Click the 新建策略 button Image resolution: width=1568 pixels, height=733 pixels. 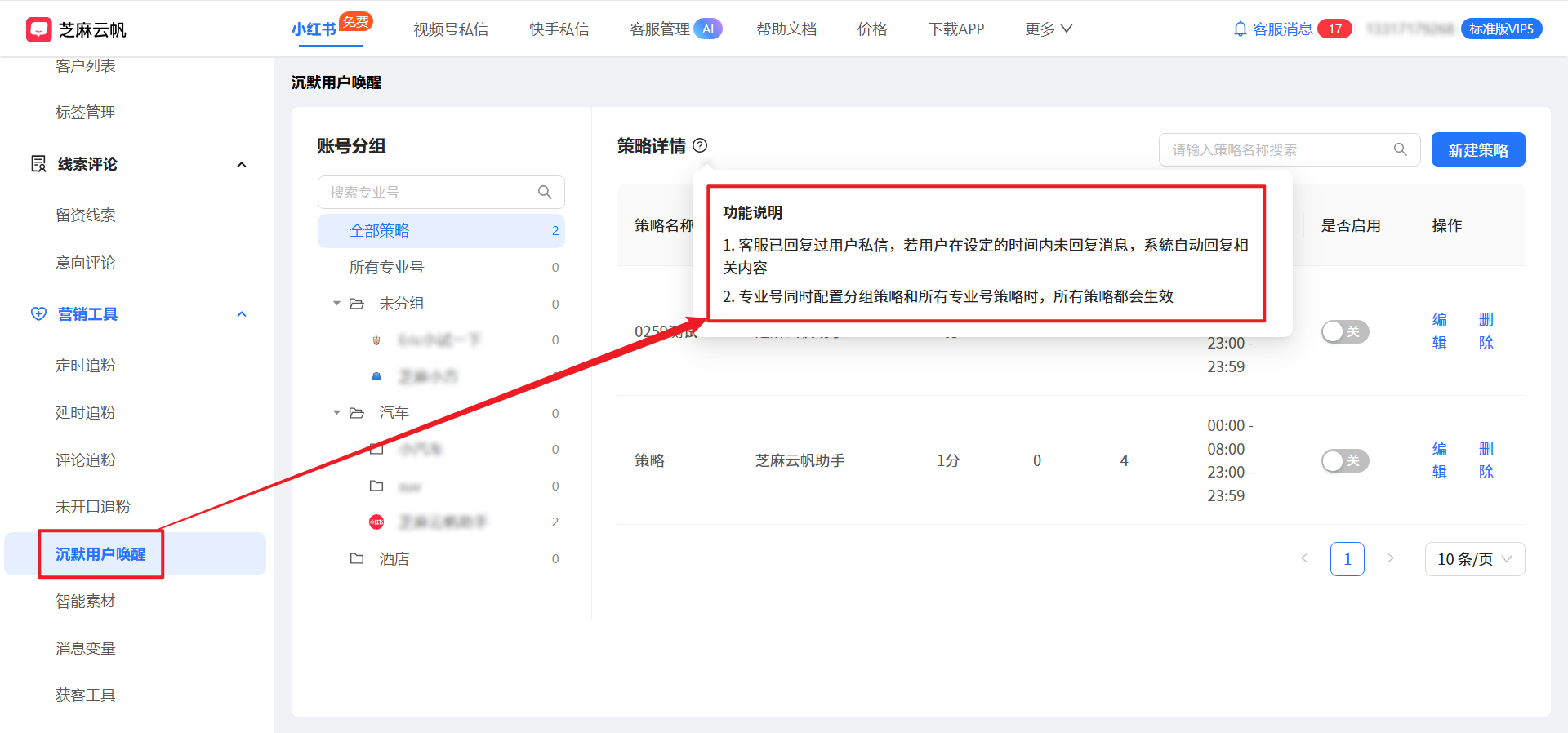tap(1478, 149)
